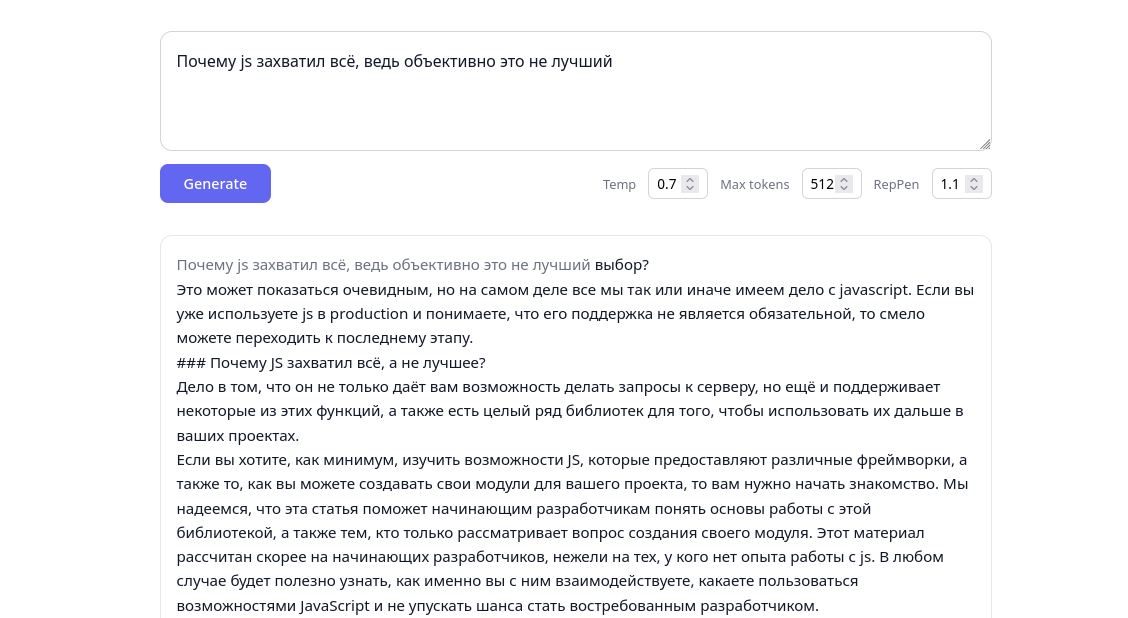The height and width of the screenshot is (618, 1128).
Task: Click the Max tokens label
Action: click(755, 184)
